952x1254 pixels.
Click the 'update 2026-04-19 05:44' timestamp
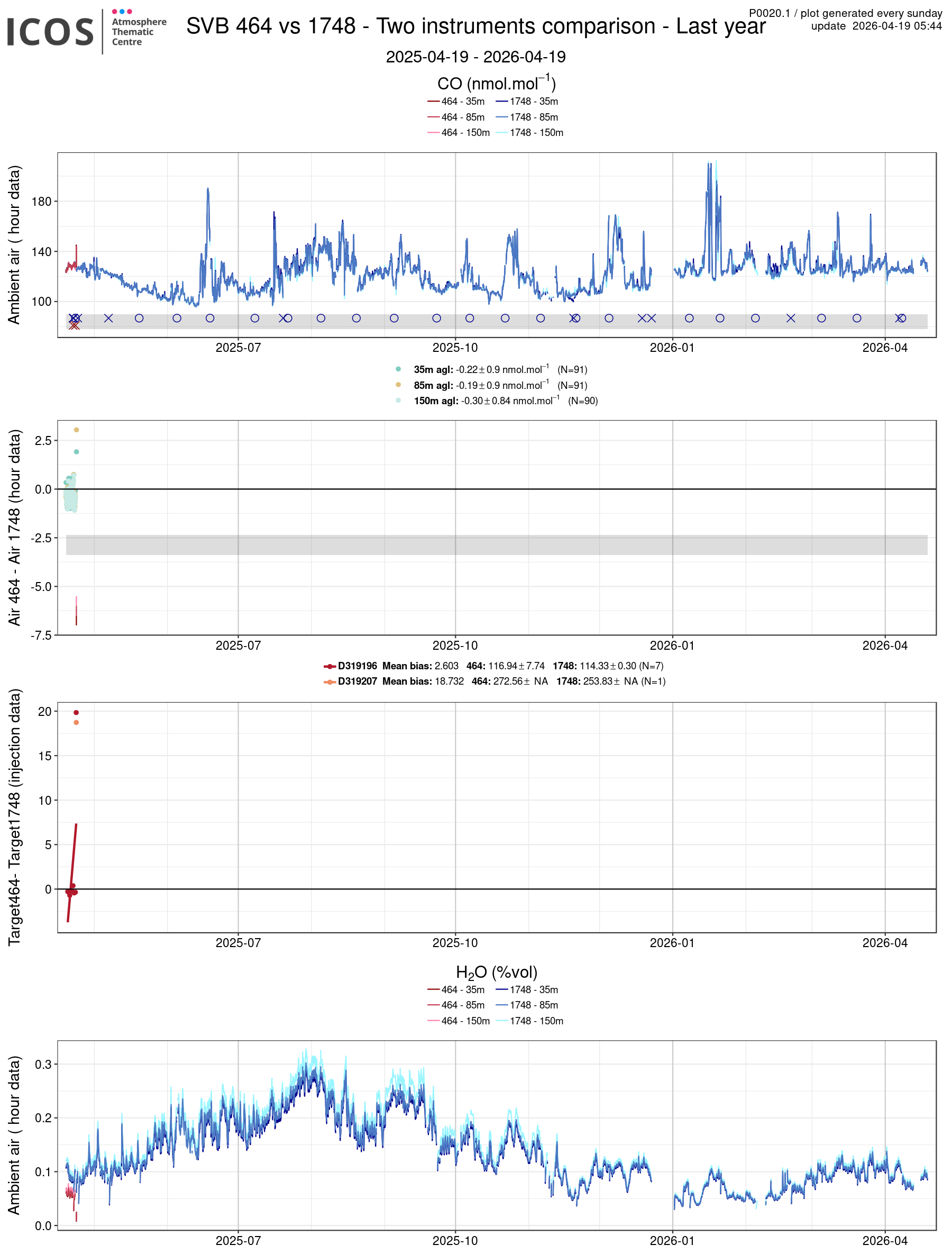[x=876, y=26]
